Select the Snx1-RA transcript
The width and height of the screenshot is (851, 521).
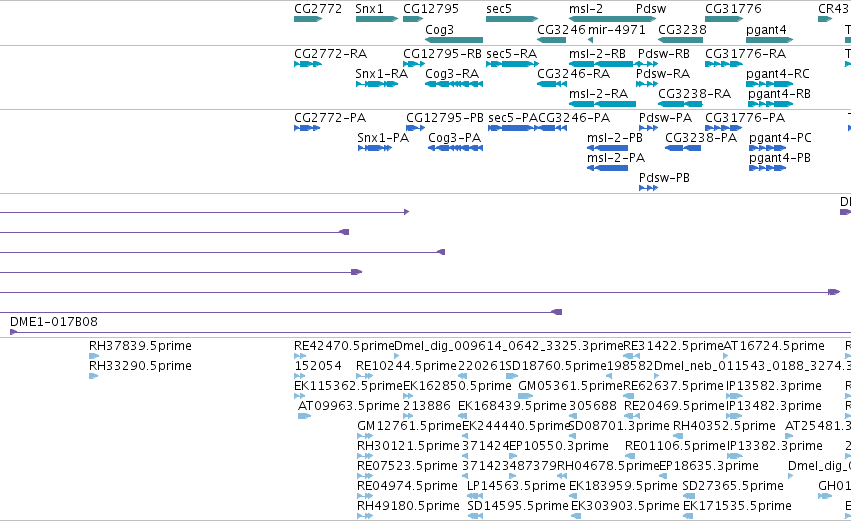(x=377, y=84)
